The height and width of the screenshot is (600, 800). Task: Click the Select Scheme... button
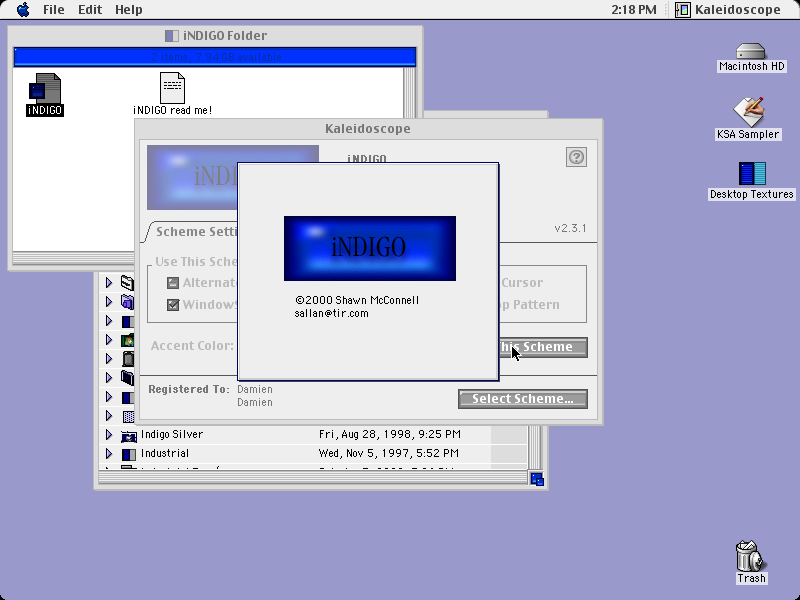tap(522, 399)
